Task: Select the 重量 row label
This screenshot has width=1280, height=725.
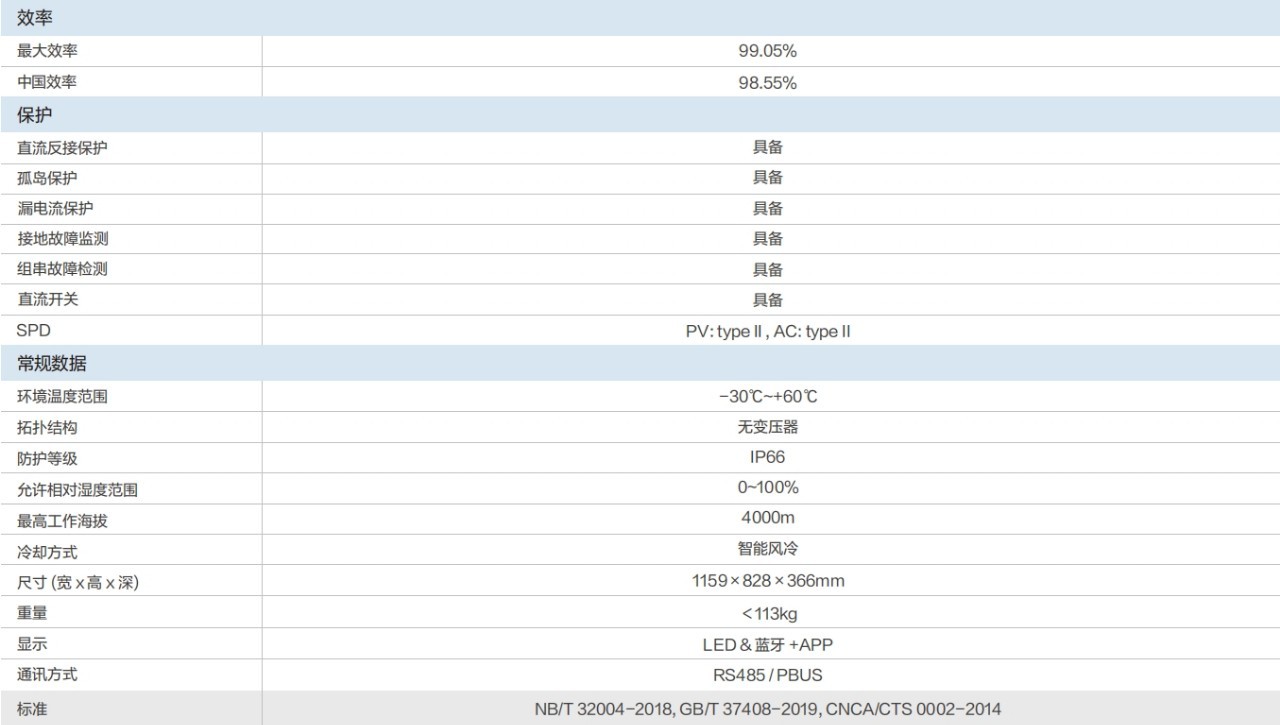Action: [x=32, y=613]
